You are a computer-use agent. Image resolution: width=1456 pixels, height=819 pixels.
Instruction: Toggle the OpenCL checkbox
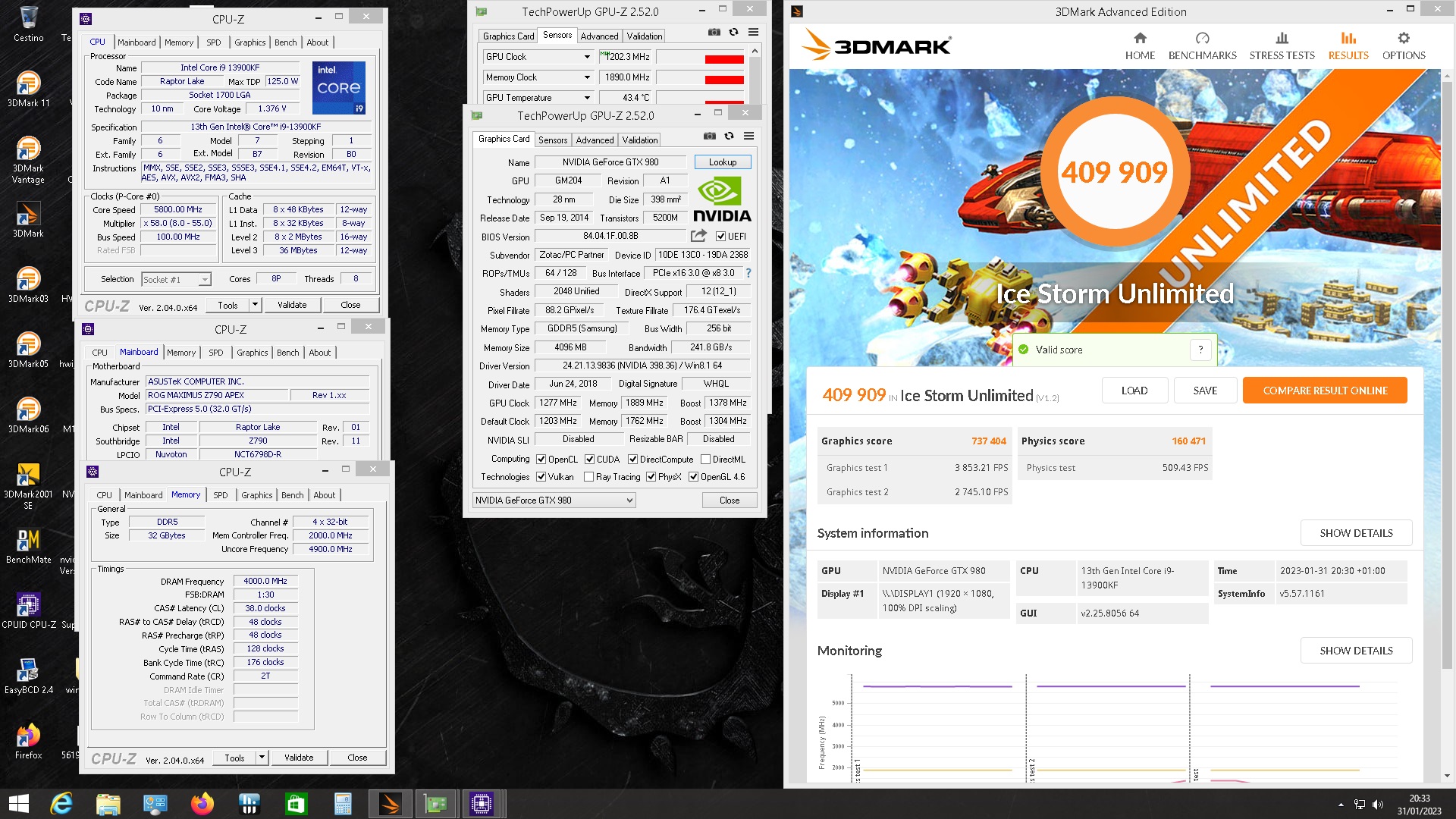tap(541, 459)
